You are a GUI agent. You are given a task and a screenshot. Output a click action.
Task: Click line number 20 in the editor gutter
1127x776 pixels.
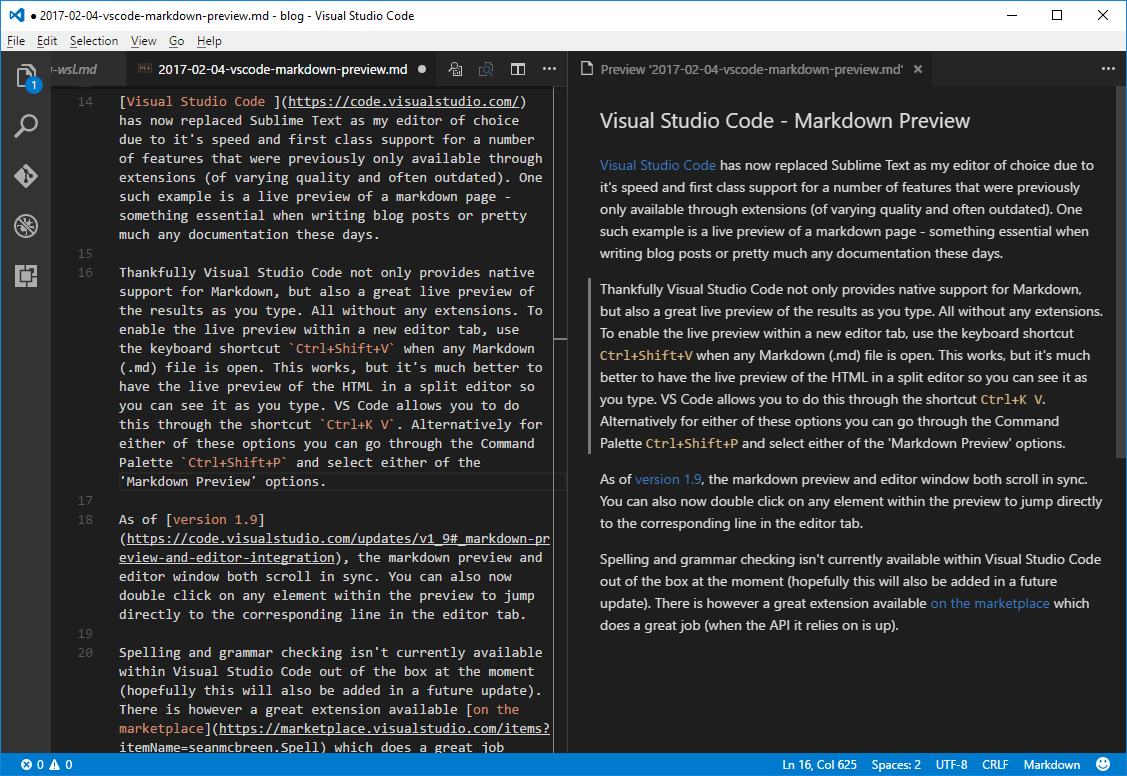point(86,652)
